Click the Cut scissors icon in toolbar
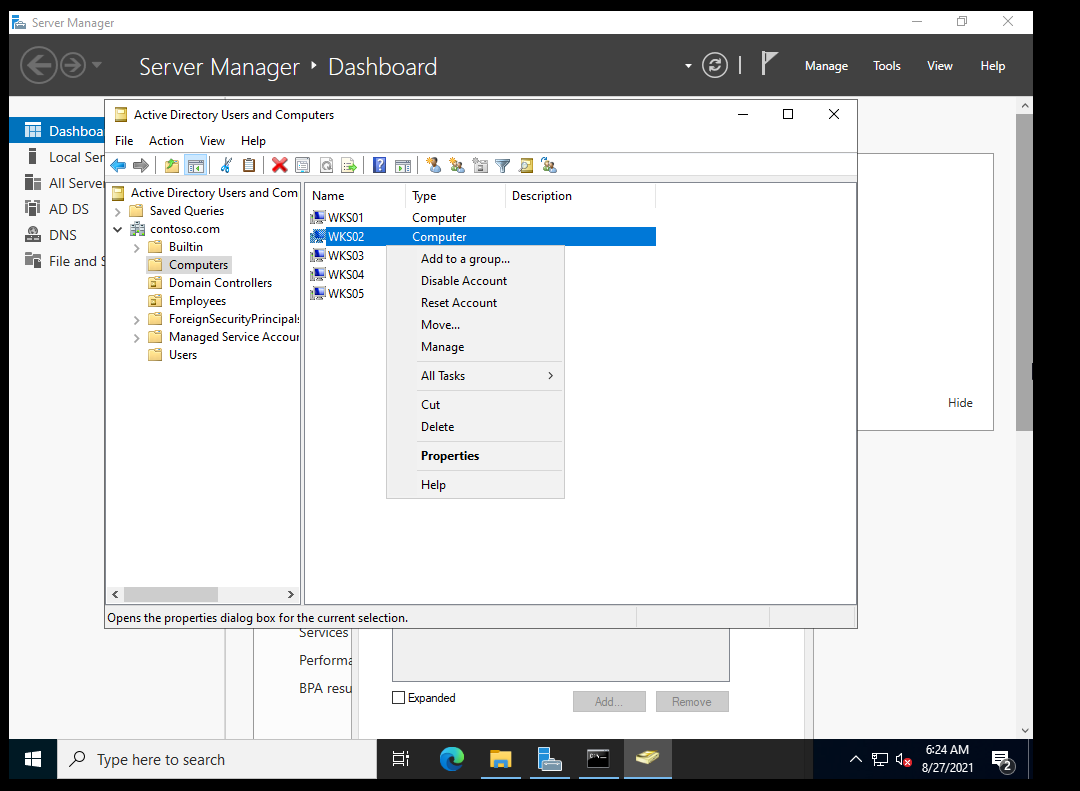The image size is (1080, 791). [226, 165]
